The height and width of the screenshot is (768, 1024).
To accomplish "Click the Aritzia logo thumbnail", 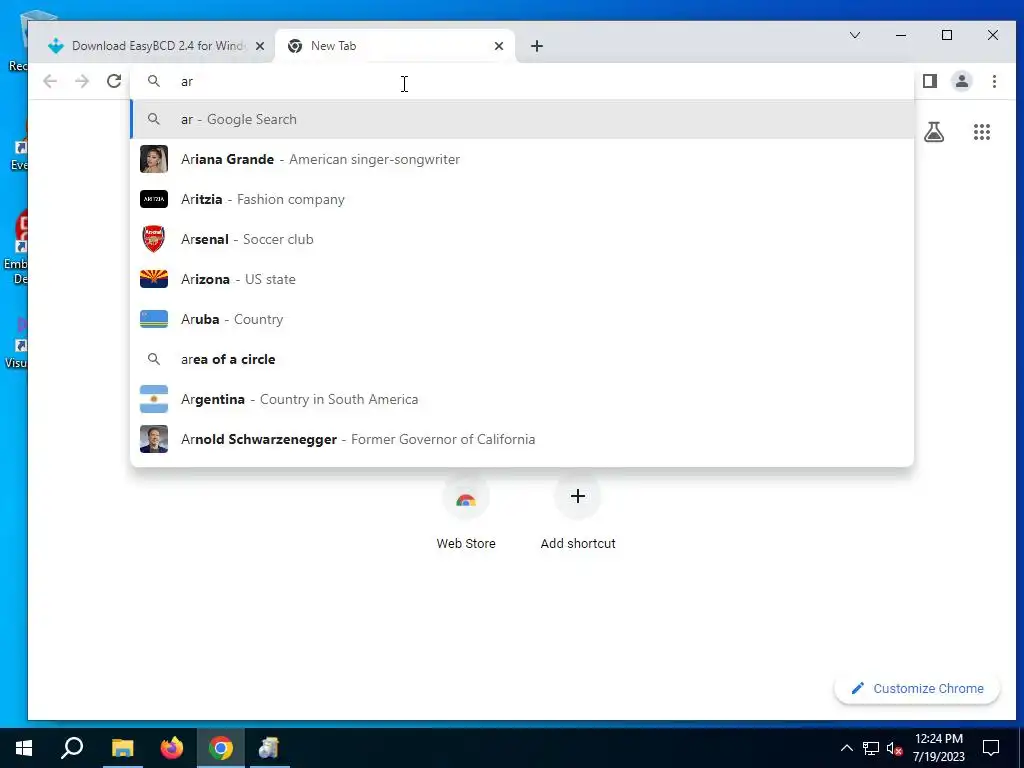I will pos(154,199).
